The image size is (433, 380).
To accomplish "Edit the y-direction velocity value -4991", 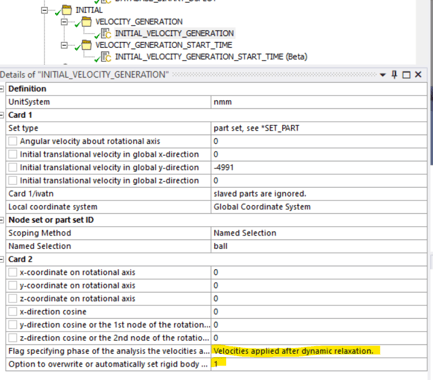I will click(319, 167).
